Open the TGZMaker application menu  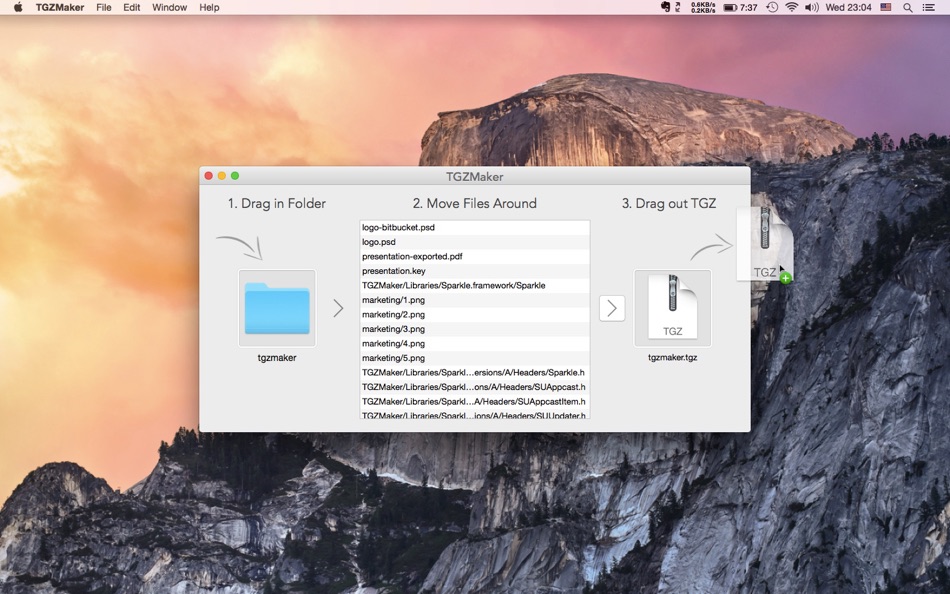click(61, 7)
